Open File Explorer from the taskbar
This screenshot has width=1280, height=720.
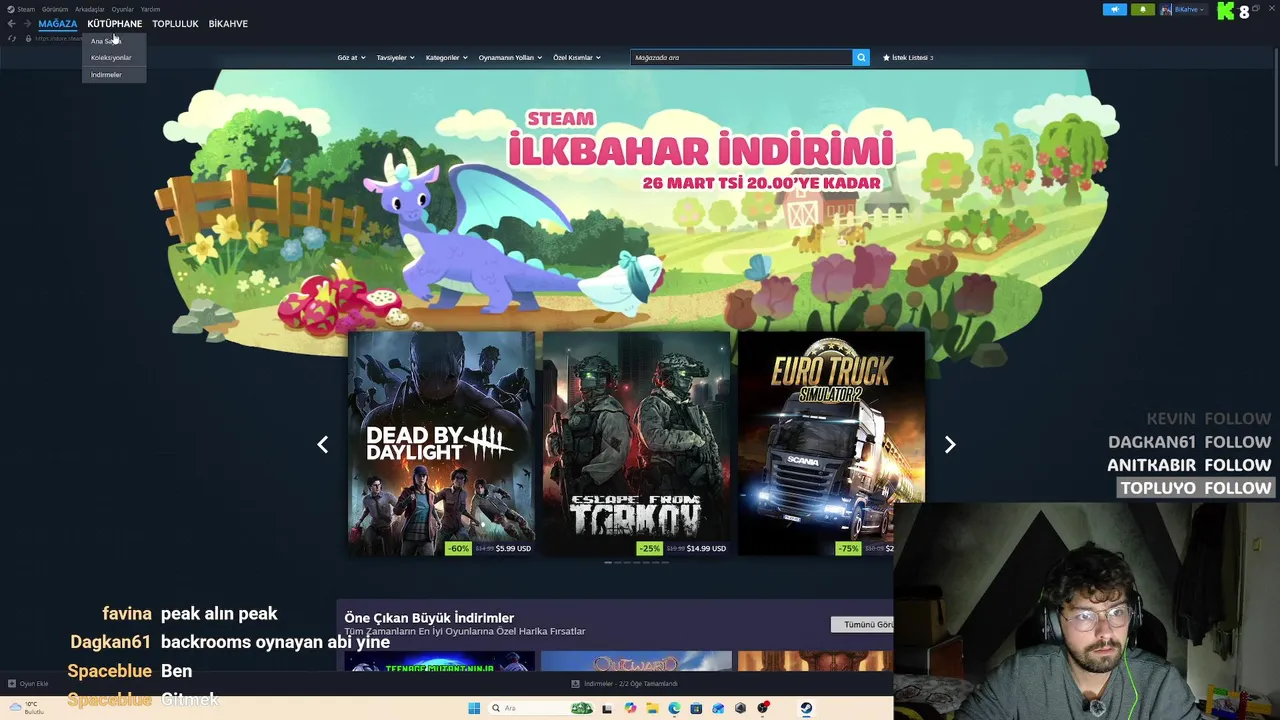pos(652,708)
